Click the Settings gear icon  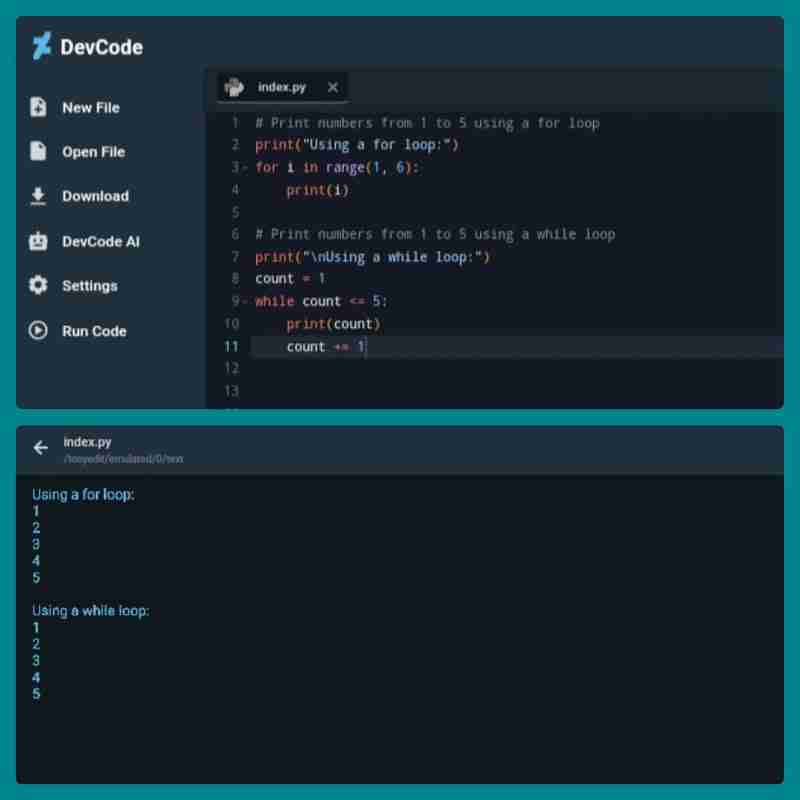tap(38, 285)
